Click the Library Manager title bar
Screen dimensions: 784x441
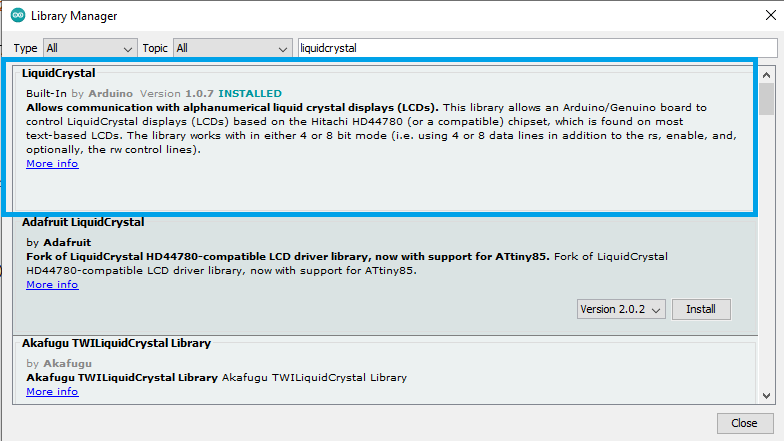click(x=400, y=16)
